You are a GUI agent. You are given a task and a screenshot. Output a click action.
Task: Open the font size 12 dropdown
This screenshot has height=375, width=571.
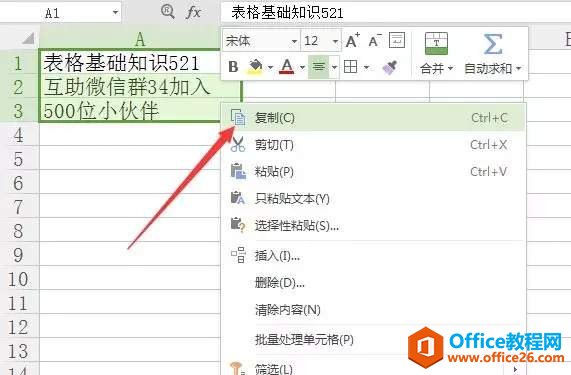point(335,42)
